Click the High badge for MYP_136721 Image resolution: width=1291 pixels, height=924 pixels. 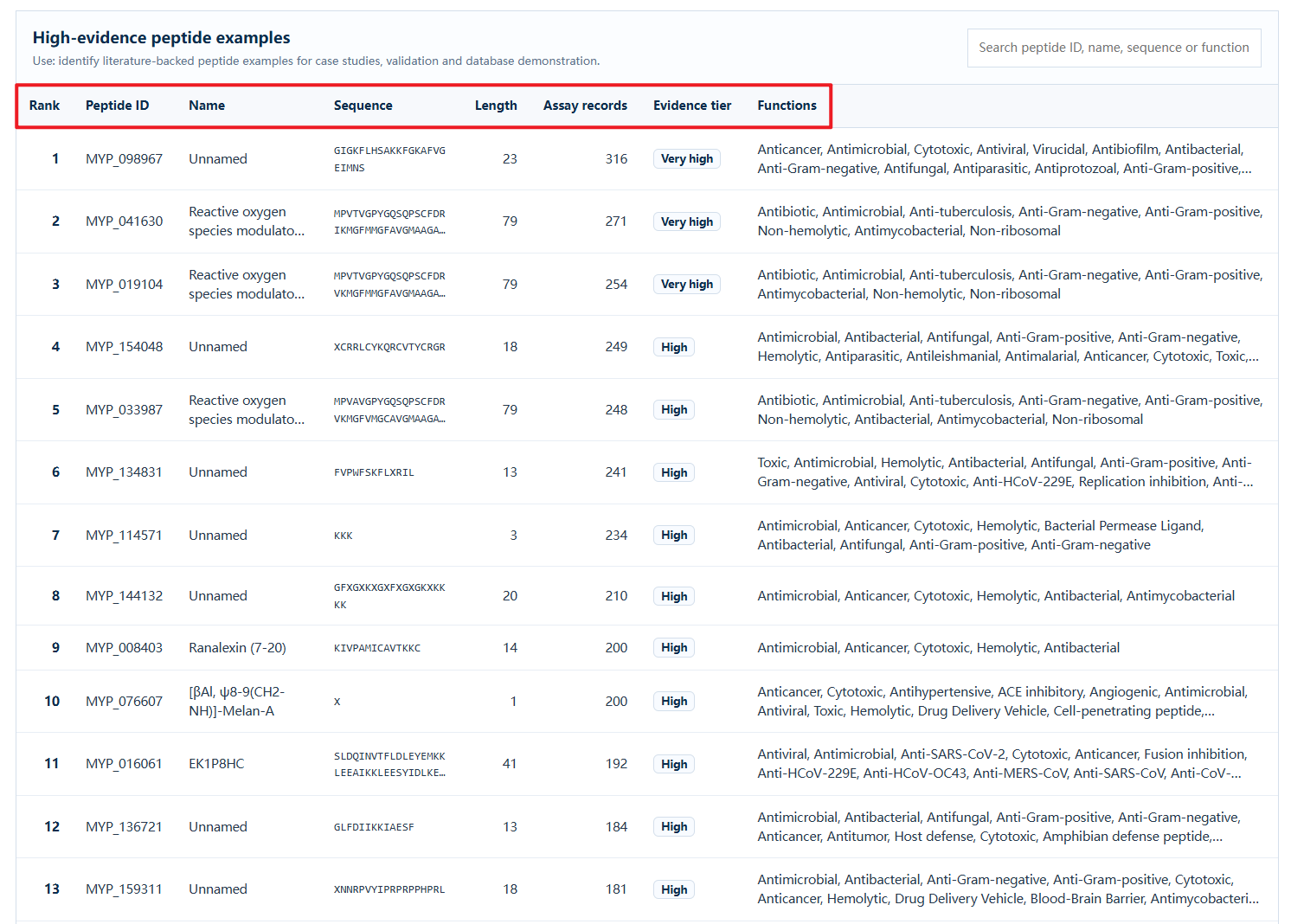pyautogui.click(x=674, y=827)
